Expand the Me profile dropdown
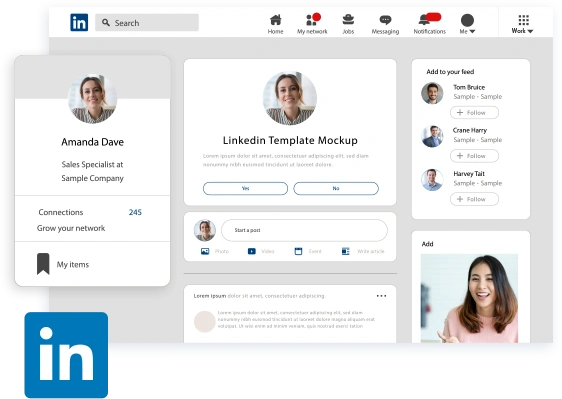This screenshot has height=399, width=562. [467, 24]
